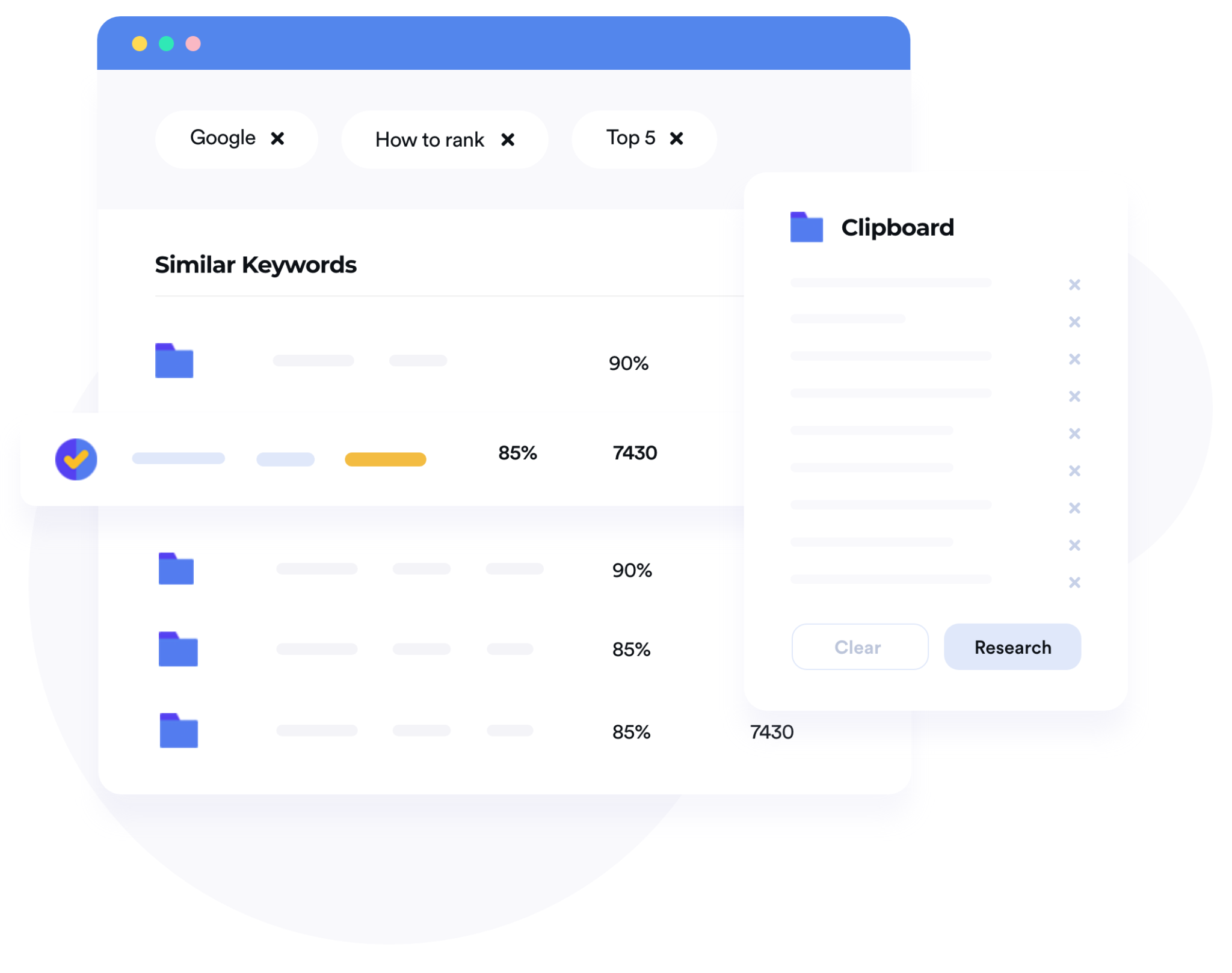Remove top Clipboard item entry

(1074, 285)
